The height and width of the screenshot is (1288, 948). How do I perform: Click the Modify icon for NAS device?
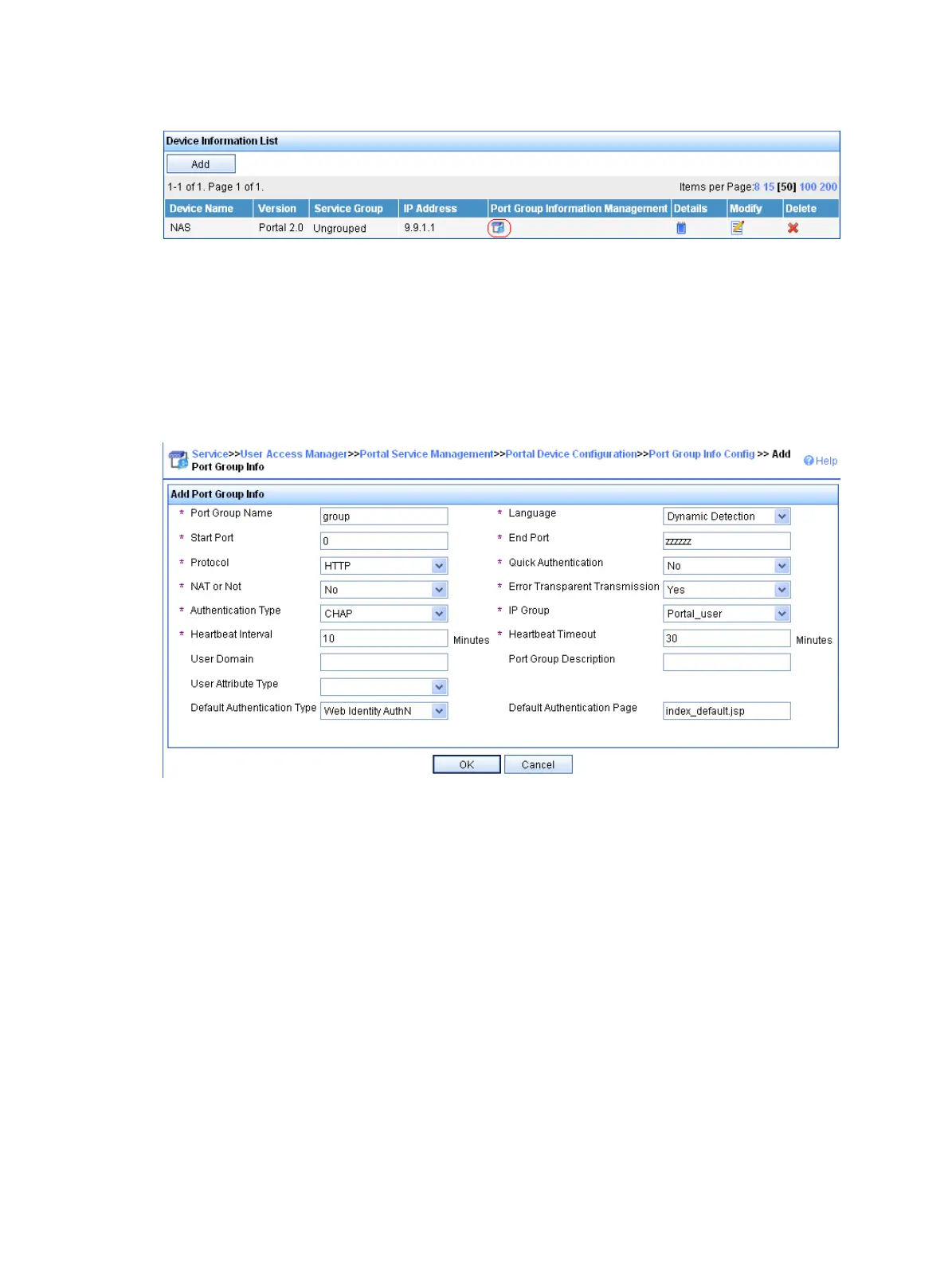point(738,228)
